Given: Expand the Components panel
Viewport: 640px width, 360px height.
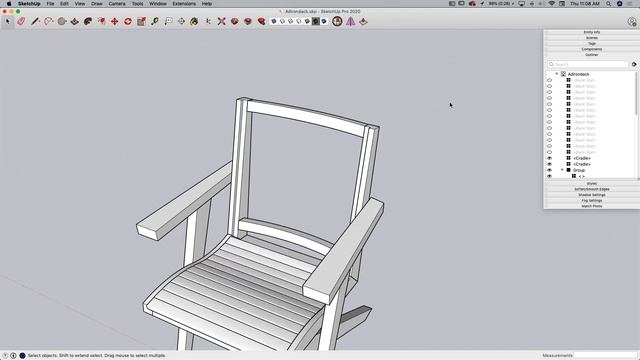Looking at the screenshot, I should point(591,49).
